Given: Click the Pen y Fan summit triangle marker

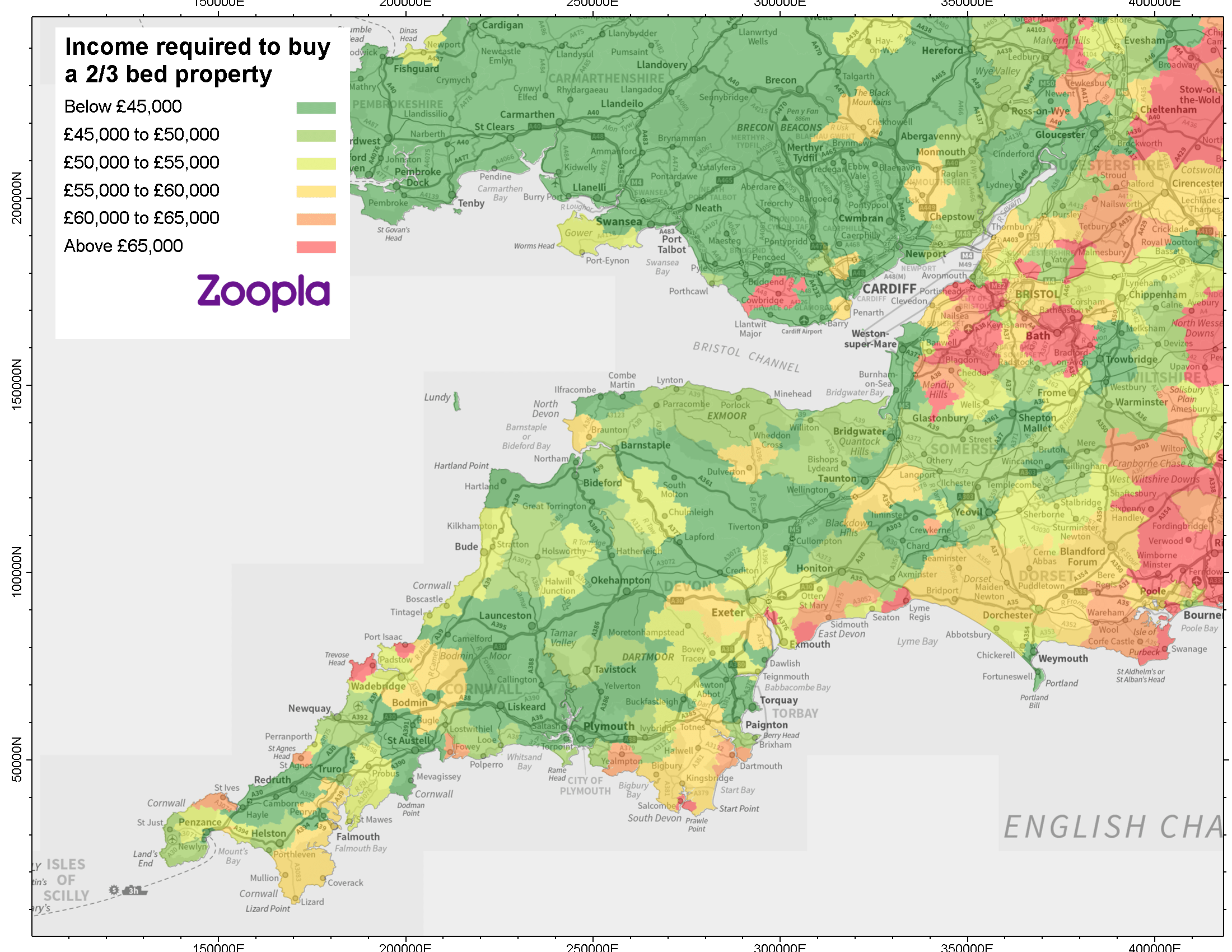Looking at the screenshot, I should point(785,118).
